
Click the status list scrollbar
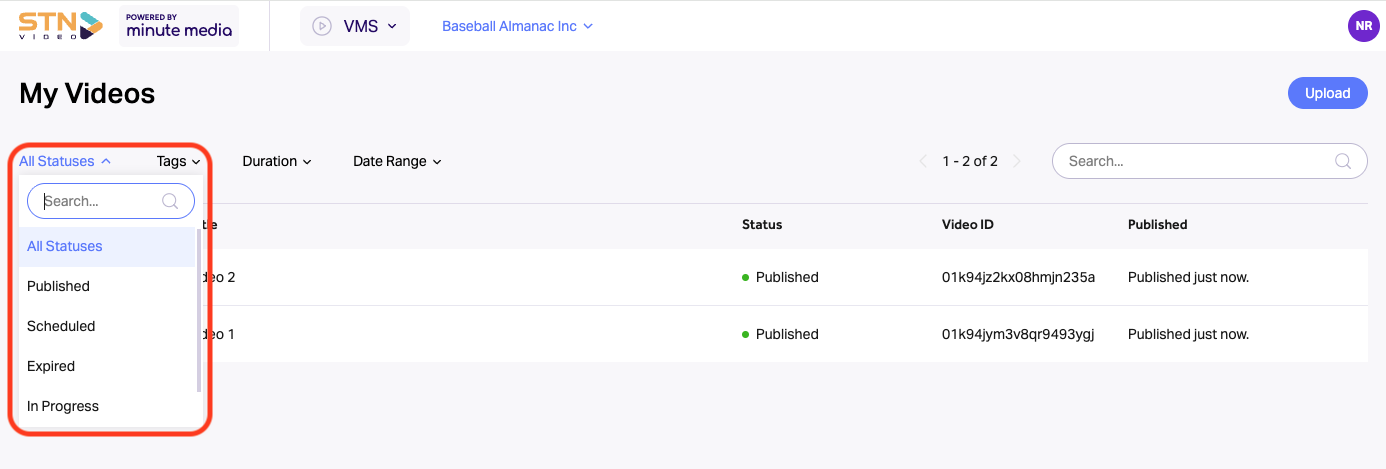point(199,310)
